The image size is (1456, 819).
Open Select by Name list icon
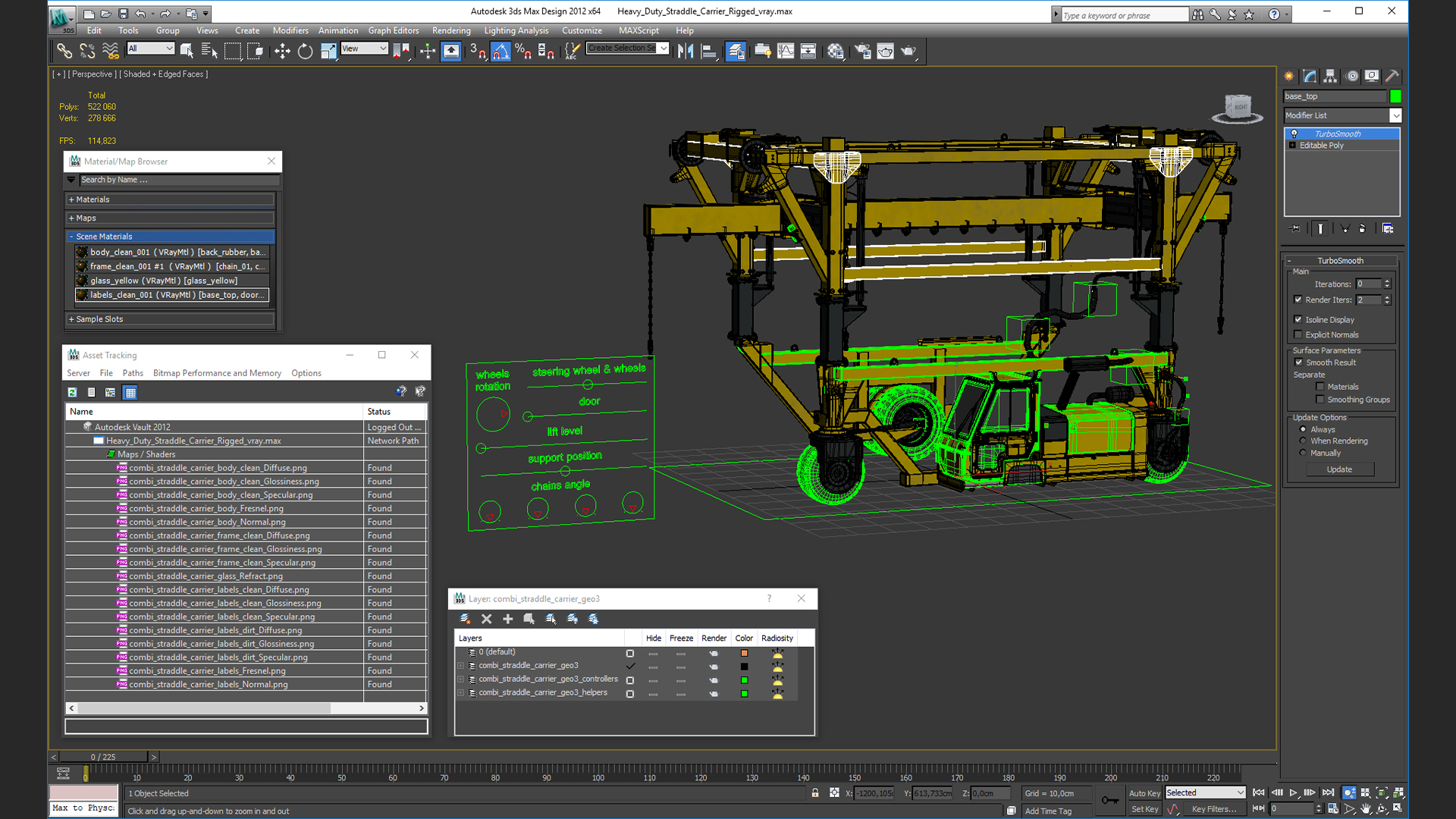click(209, 52)
